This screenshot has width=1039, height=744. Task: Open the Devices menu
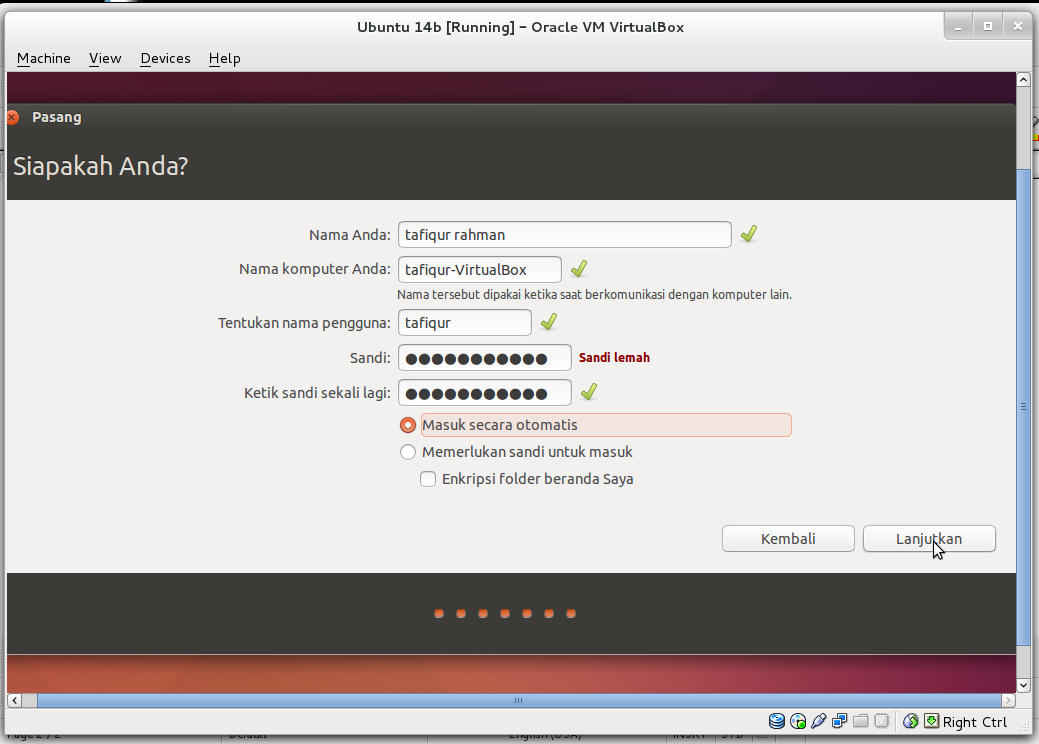pos(164,58)
